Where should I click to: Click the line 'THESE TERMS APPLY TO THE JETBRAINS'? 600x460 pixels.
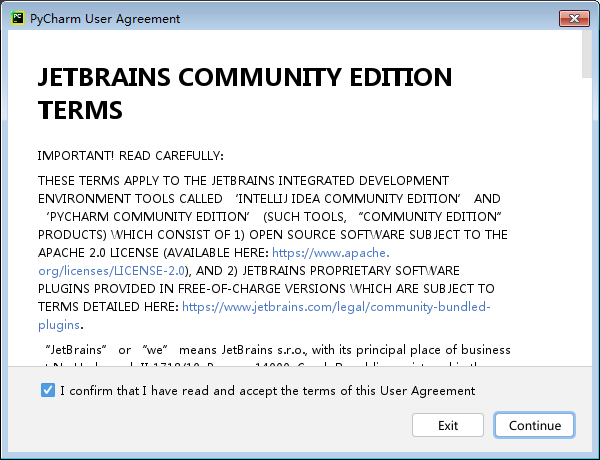243,181
